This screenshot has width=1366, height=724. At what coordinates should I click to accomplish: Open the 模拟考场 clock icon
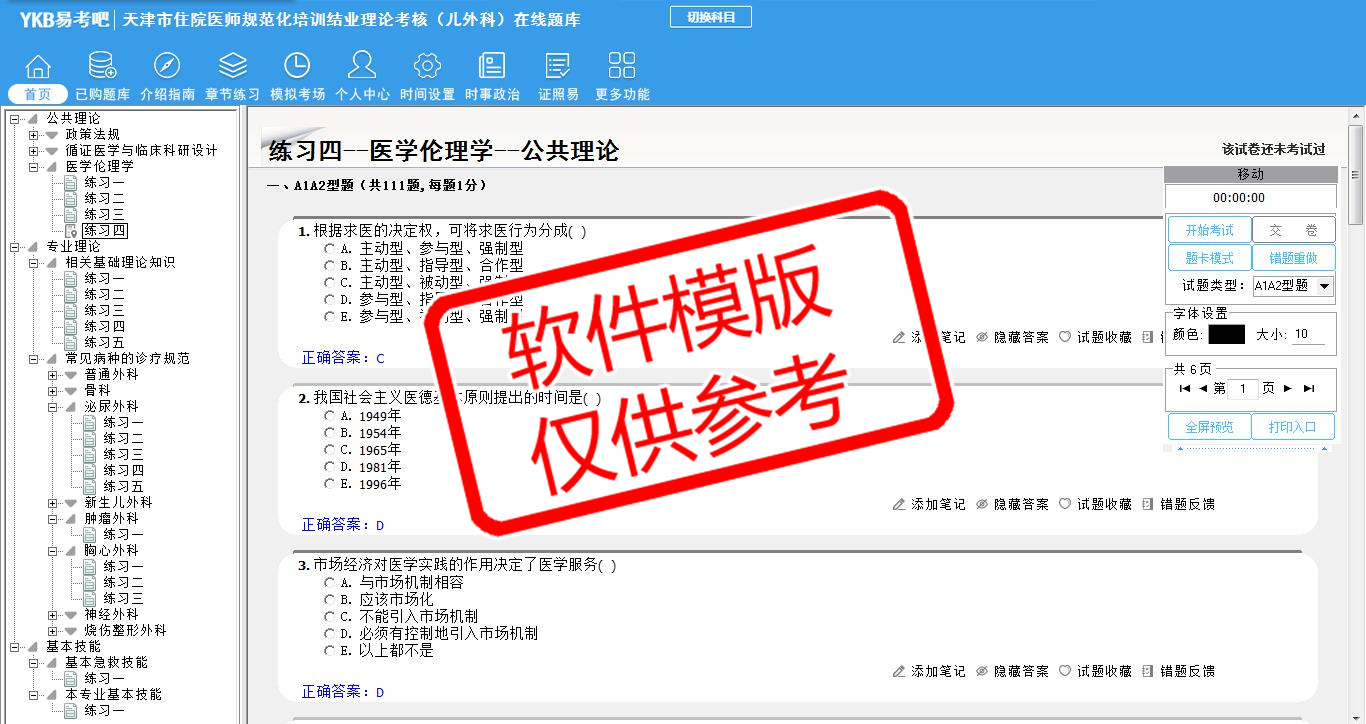(x=297, y=67)
